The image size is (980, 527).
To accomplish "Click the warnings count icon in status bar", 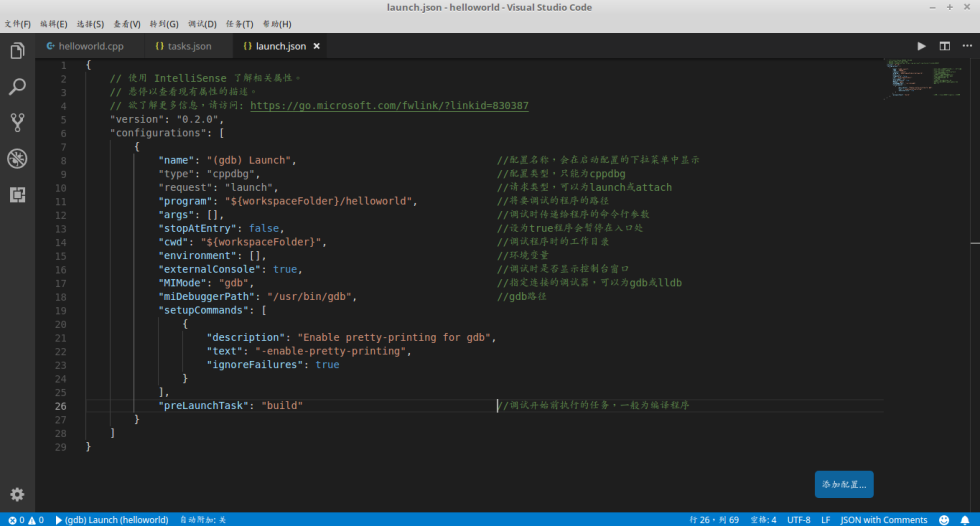I will pos(32,520).
